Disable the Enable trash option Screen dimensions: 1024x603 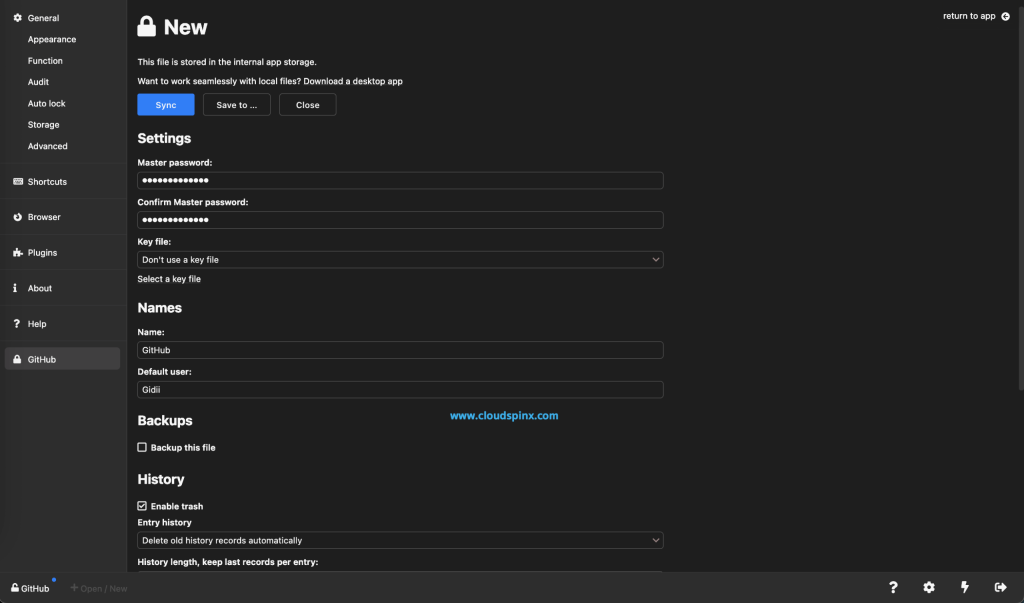tap(142, 506)
